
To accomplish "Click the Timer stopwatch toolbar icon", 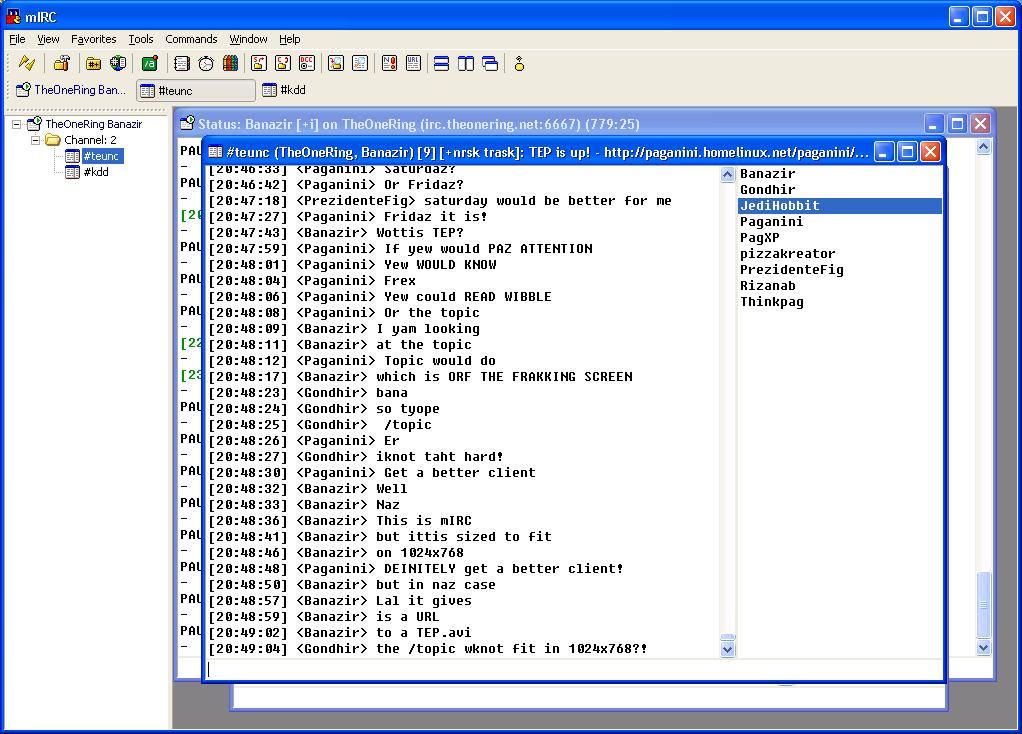I will point(206,64).
